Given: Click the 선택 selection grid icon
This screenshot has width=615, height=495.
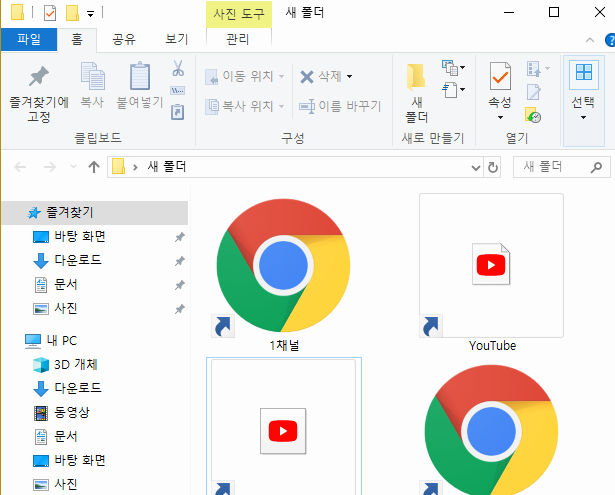Looking at the screenshot, I should pos(584,73).
